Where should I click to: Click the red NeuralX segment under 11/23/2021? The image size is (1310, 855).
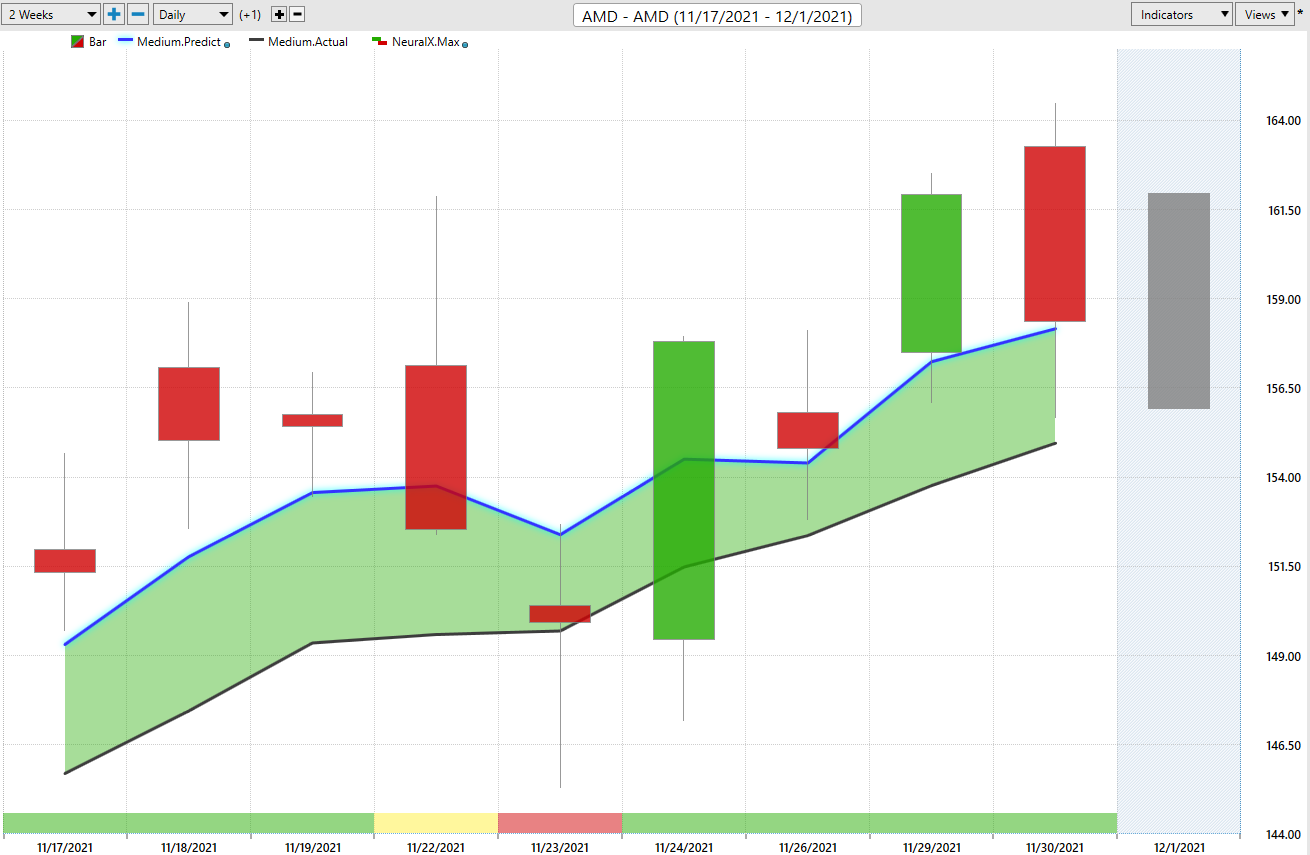tap(560, 823)
